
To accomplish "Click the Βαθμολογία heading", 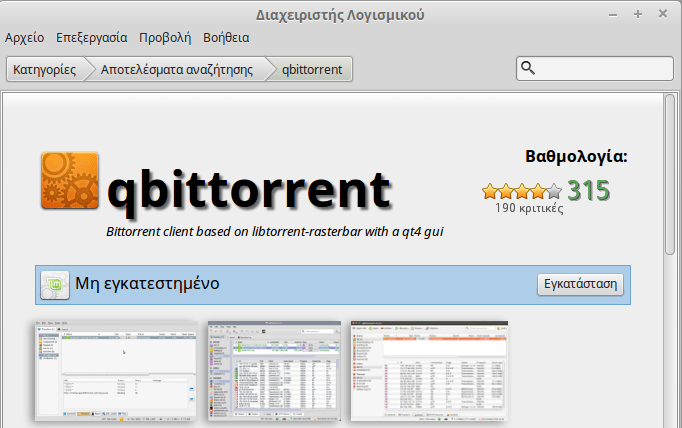I will tap(576, 156).
